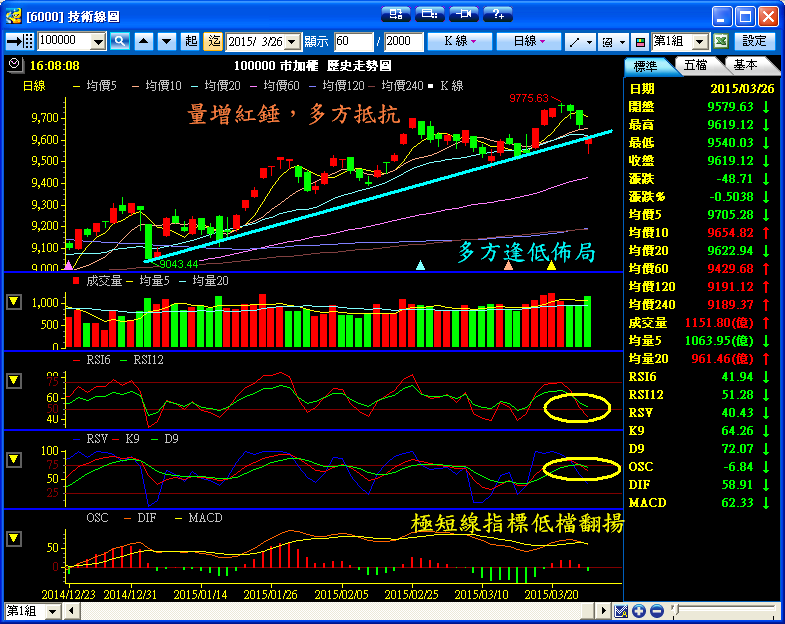Expand the 日線 period dropdown
This screenshot has height=624, width=785.
(x=529, y=41)
